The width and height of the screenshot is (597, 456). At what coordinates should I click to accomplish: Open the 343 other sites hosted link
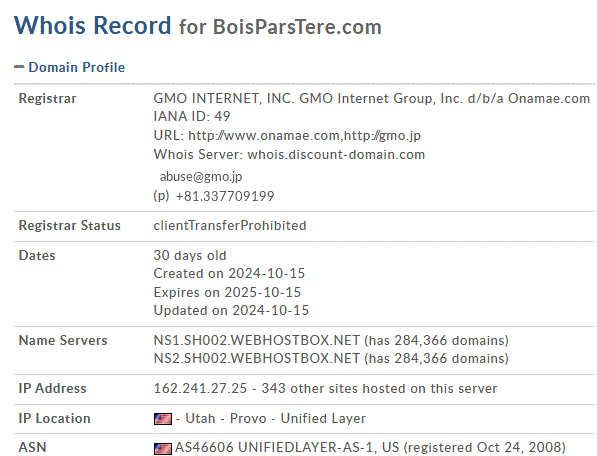[x=379, y=389]
